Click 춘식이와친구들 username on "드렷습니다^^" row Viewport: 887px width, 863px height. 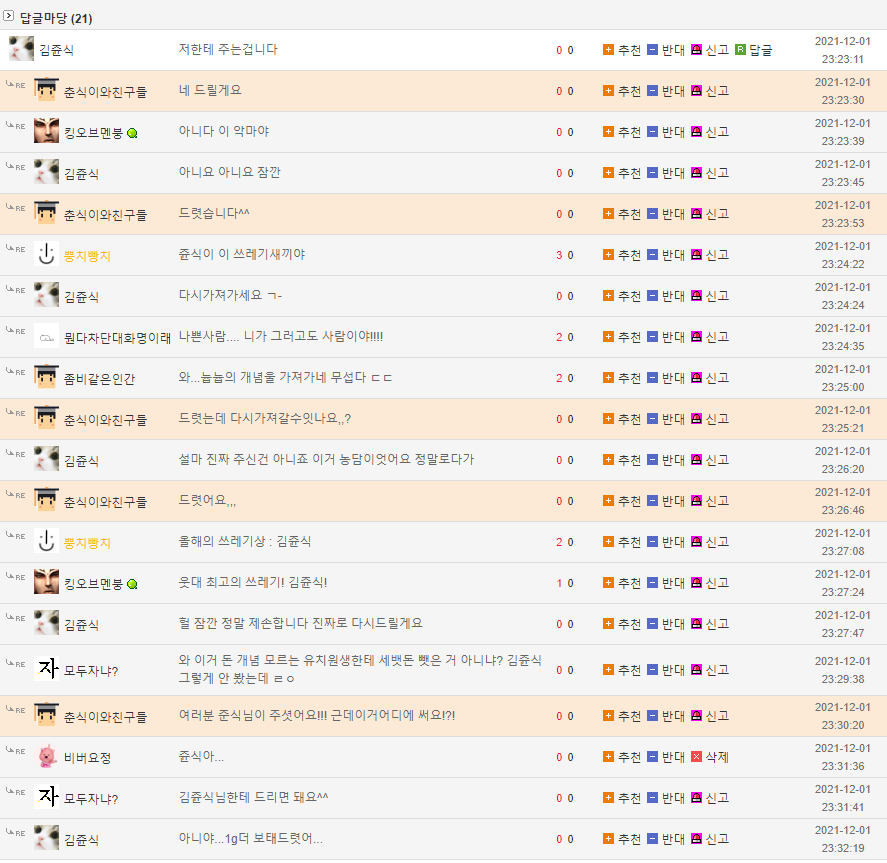105,215
